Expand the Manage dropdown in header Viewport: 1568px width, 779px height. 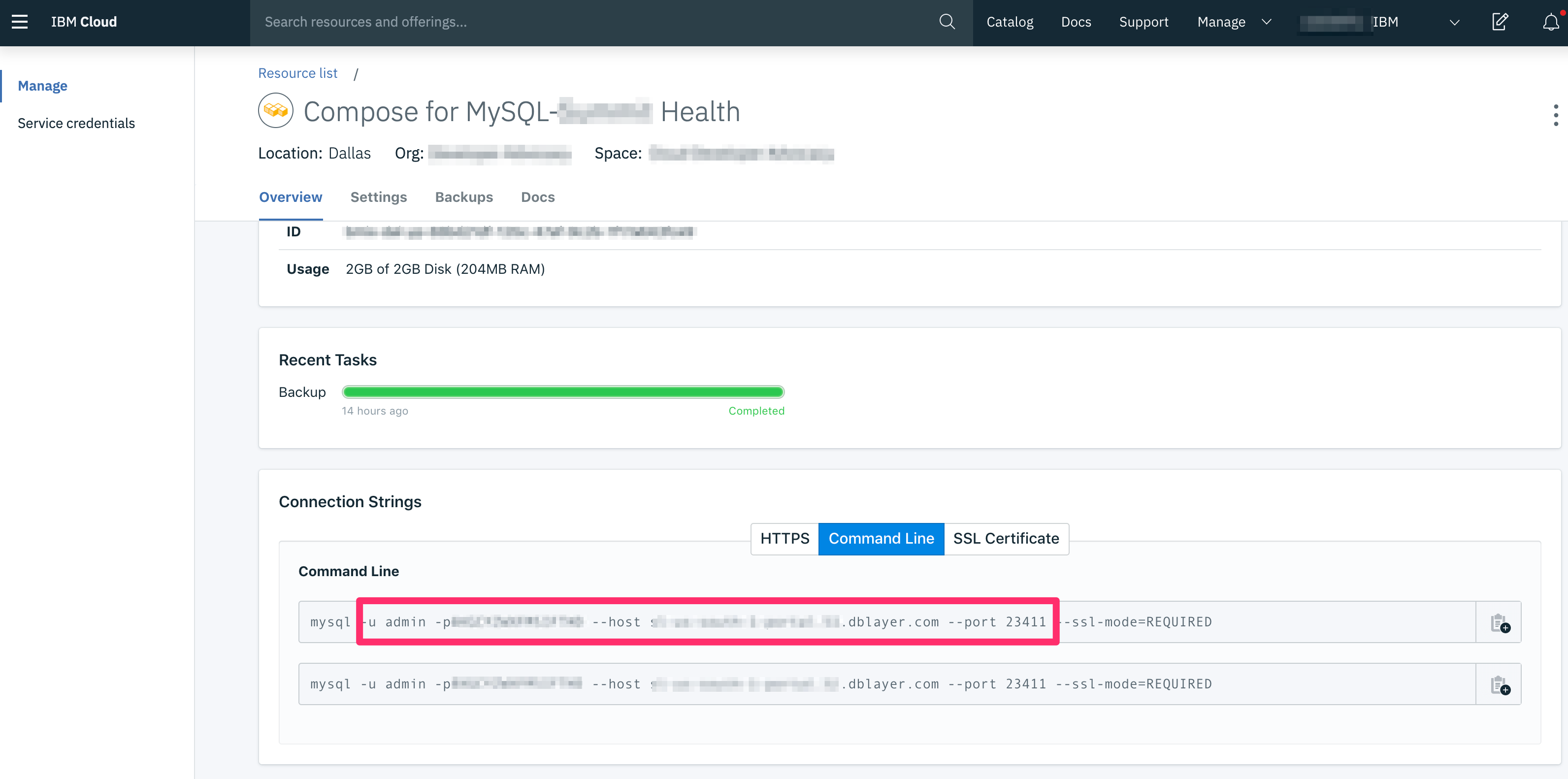pos(1234,22)
